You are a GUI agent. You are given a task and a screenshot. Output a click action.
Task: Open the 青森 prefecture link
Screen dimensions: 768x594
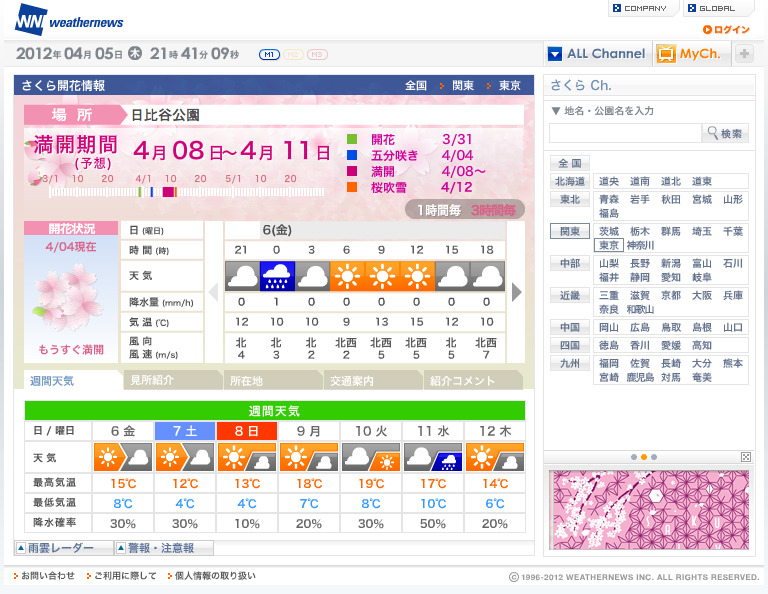(609, 199)
